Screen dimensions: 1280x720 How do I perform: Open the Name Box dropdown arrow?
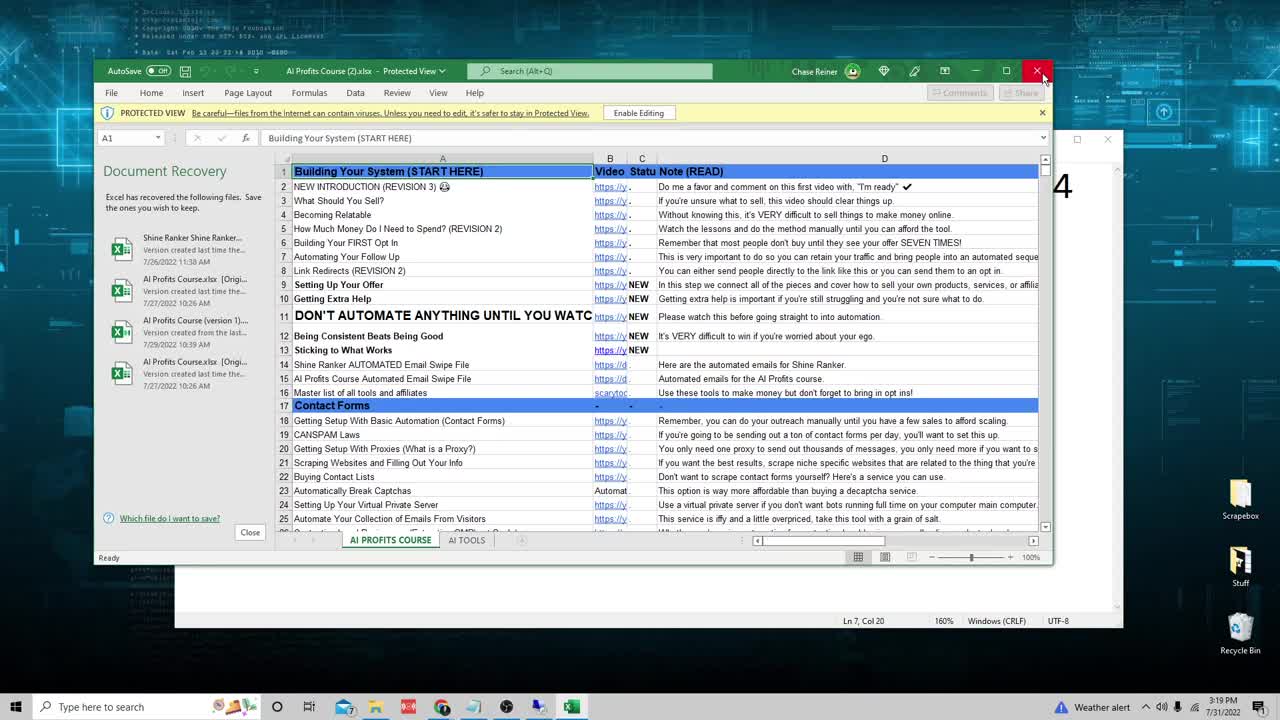(157, 138)
